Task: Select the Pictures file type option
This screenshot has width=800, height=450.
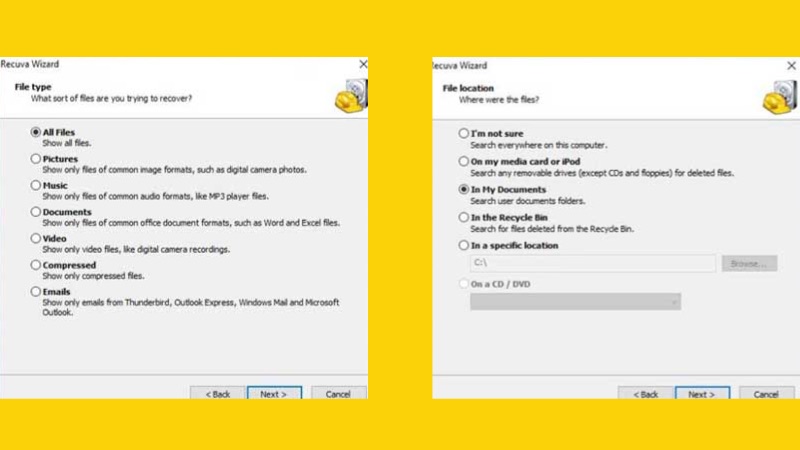Action: 36,158
